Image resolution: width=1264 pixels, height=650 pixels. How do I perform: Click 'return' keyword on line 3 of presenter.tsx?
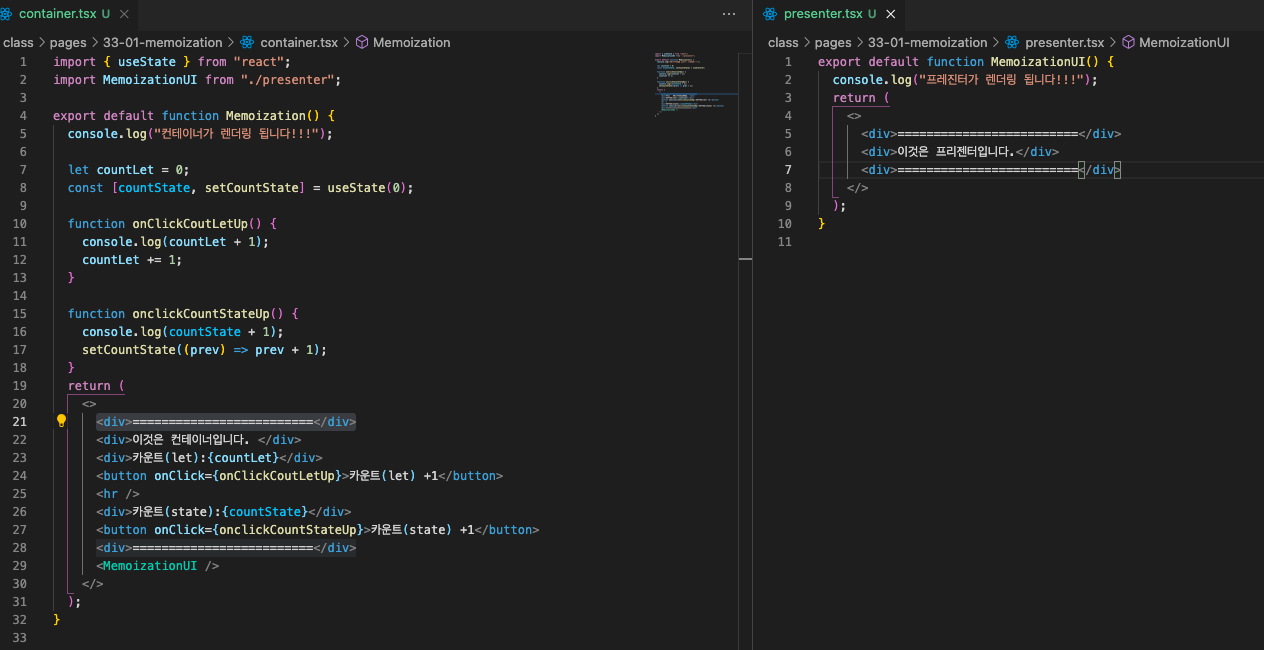[x=854, y=97]
